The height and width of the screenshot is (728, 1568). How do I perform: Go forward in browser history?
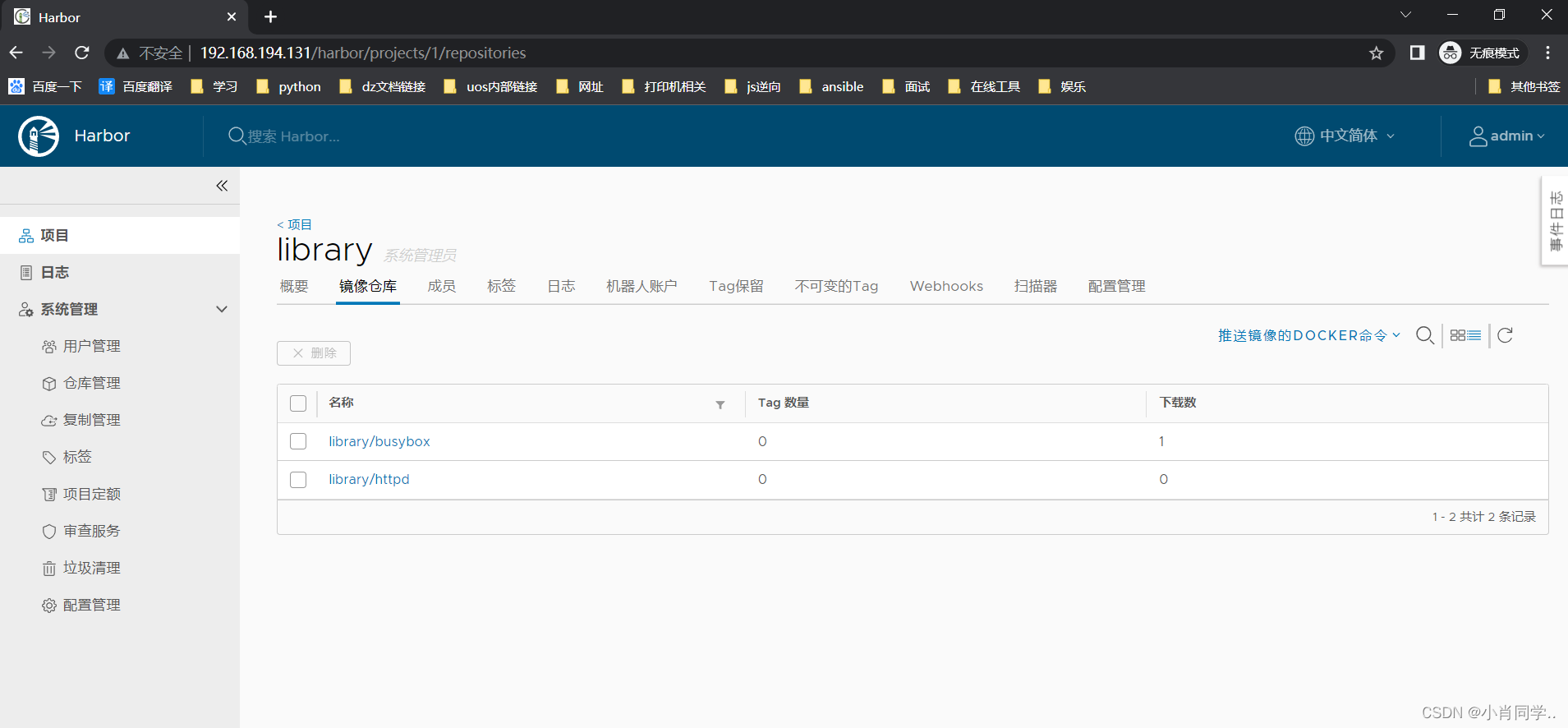click(49, 53)
